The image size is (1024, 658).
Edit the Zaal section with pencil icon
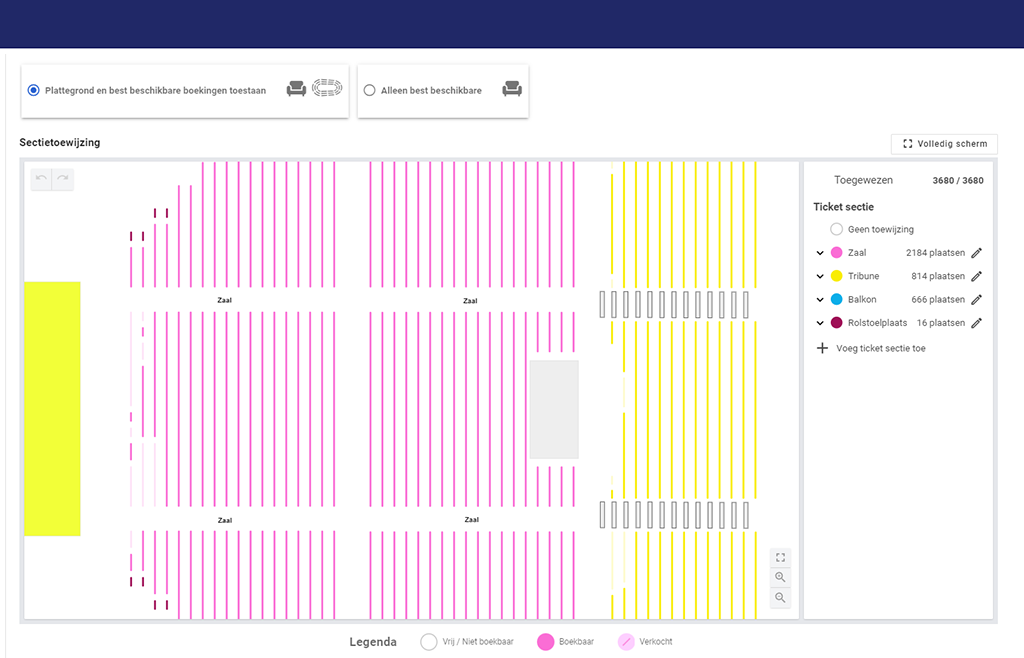point(977,253)
